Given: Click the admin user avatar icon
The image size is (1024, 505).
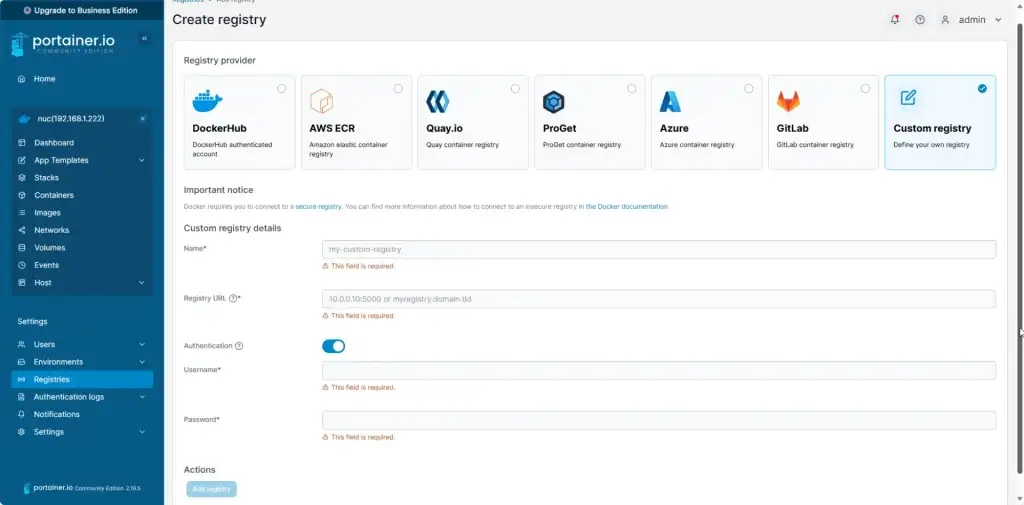Looking at the screenshot, I should tap(945, 20).
